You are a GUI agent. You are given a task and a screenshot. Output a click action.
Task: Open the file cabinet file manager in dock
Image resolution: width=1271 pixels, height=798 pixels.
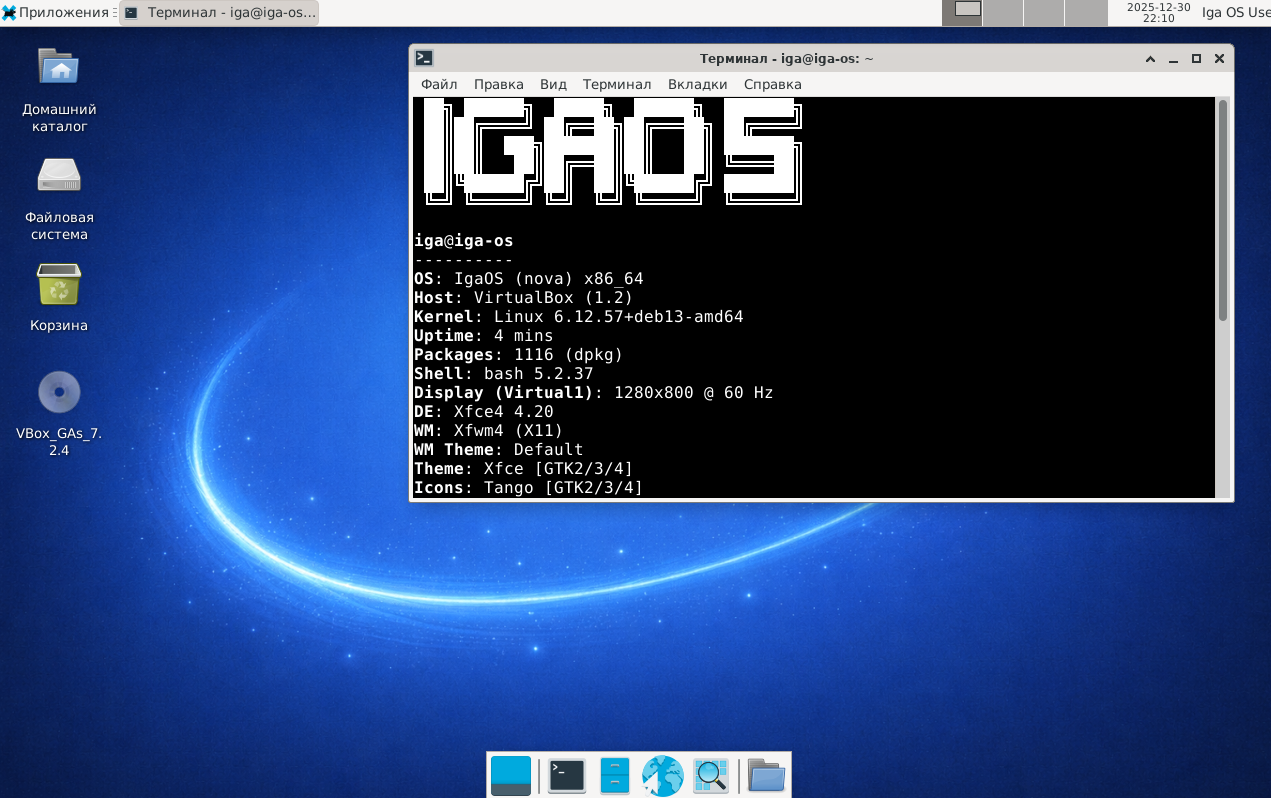614,775
